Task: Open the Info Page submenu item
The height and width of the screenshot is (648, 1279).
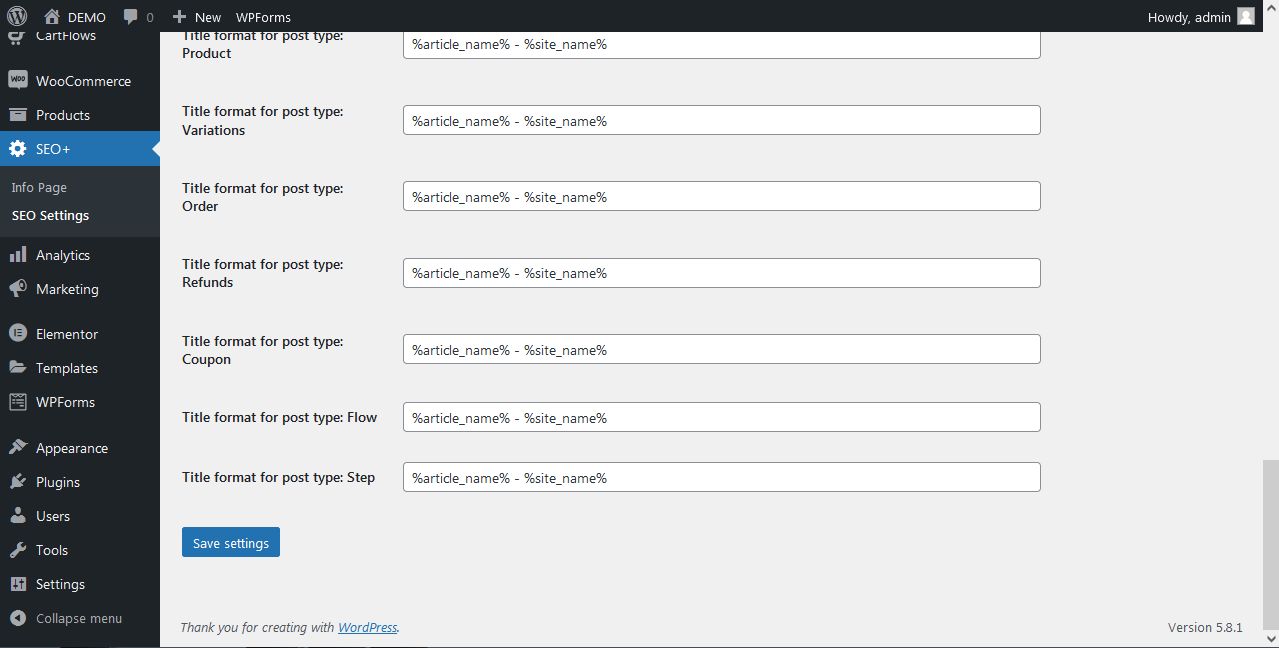Action: pyautogui.click(x=39, y=187)
